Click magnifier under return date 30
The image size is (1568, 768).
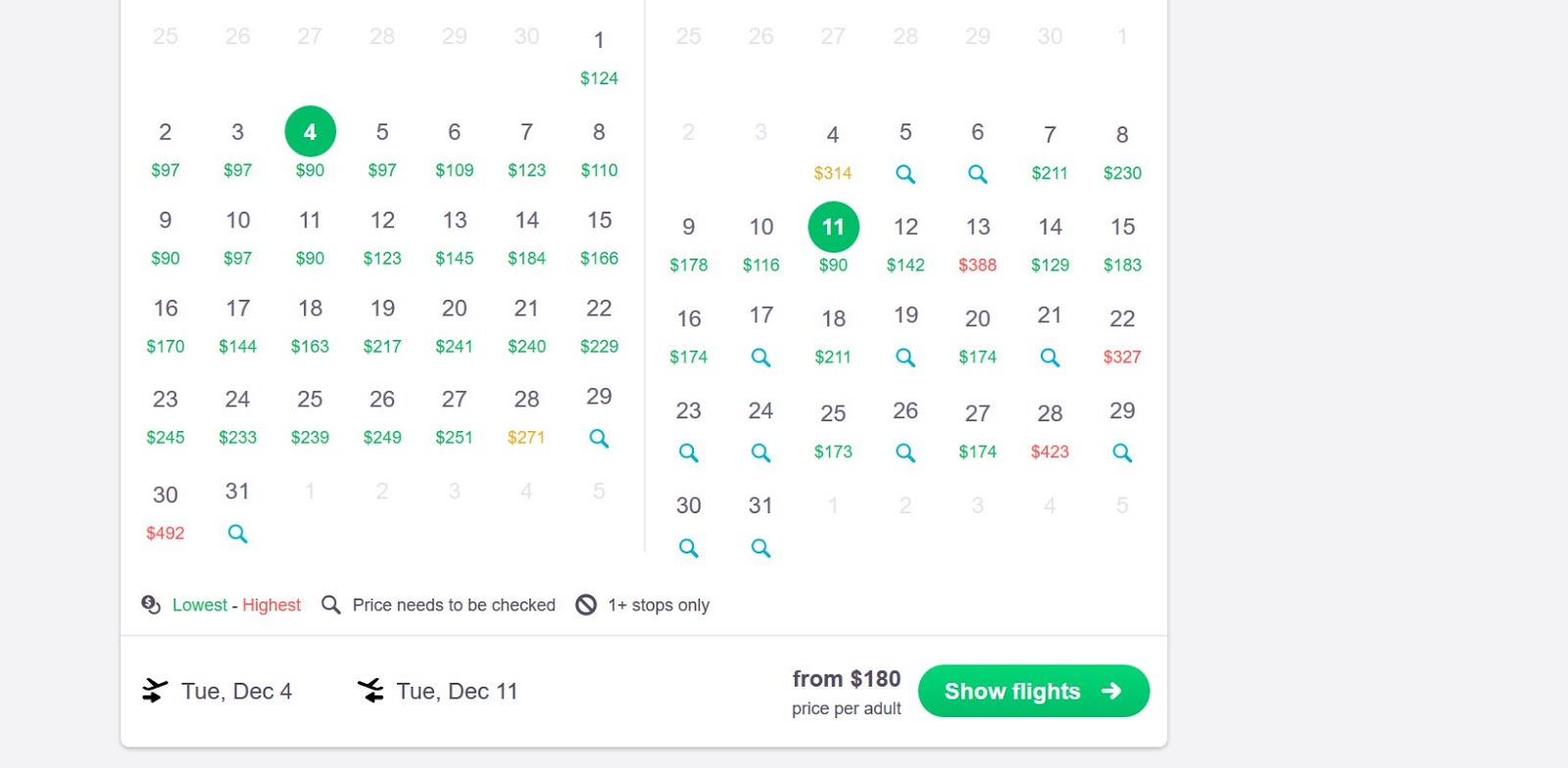click(689, 549)
